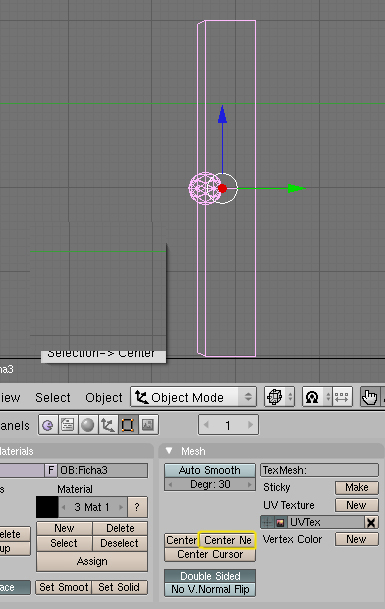Open the Object menu

click(x=104, y=397)
